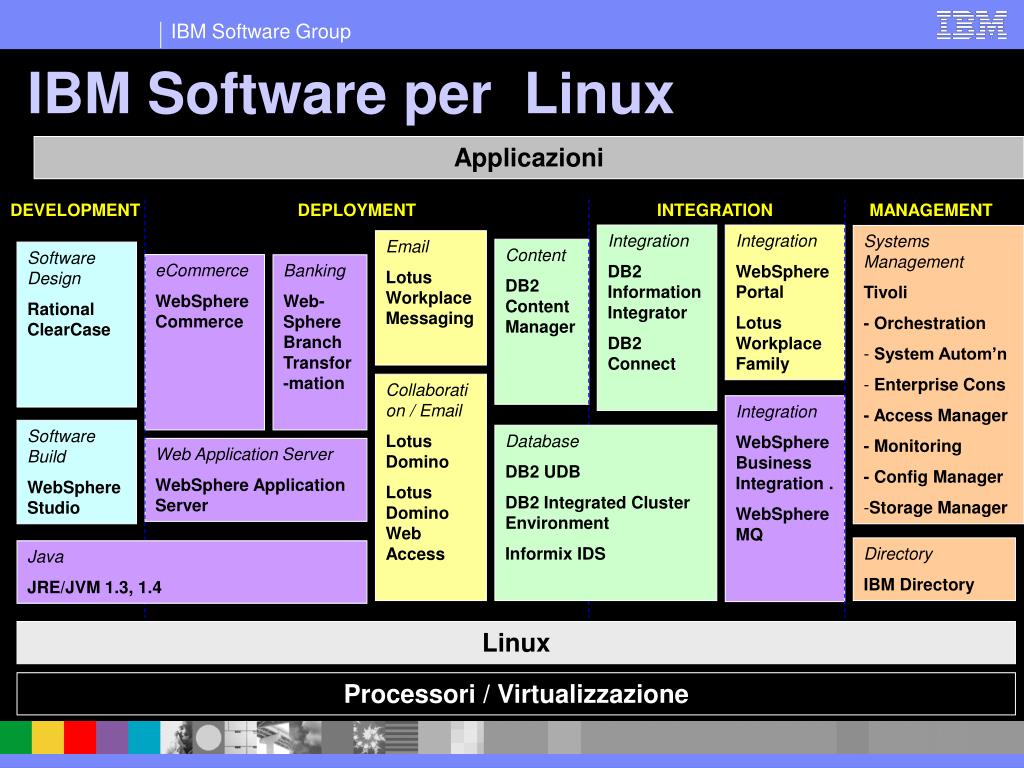
Task: Click the IBM logo in the header
Action: click(x=971, y=25)
